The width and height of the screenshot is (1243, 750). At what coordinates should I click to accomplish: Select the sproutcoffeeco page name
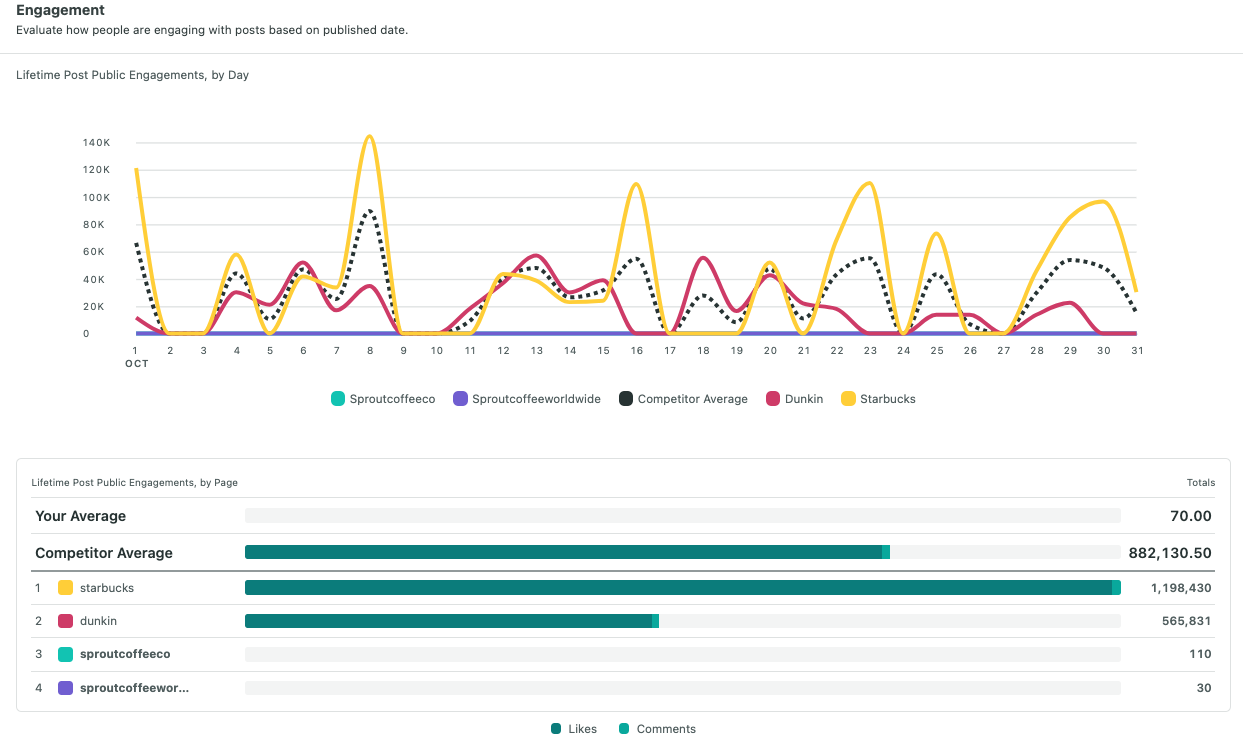pos(125,654)
